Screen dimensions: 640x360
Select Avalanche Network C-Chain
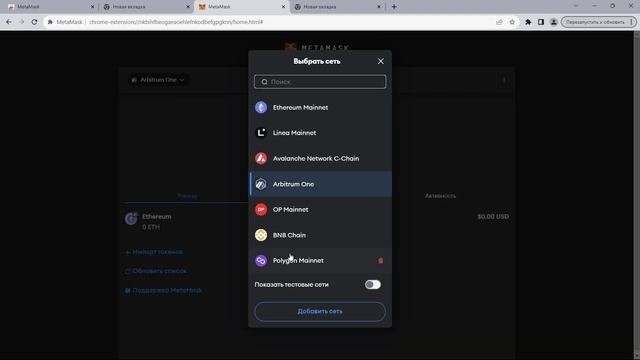click(x=320, y=158)
